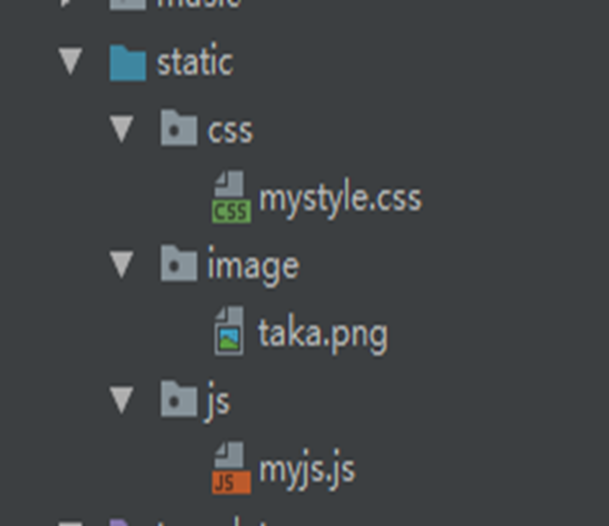Click the image folder icon
Image resolution: width=609 pixels, height=526 pixels.
click(179, 263)
